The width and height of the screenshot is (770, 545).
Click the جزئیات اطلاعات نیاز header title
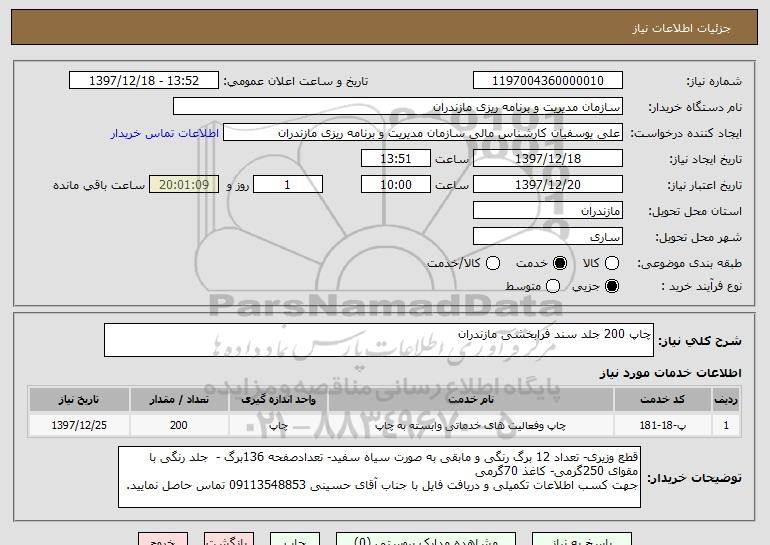pyautogui.click(x=681, y=28)
